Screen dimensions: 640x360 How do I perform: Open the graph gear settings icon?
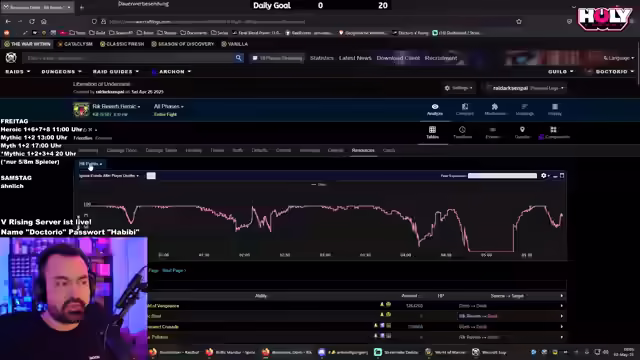pos(544,176)
